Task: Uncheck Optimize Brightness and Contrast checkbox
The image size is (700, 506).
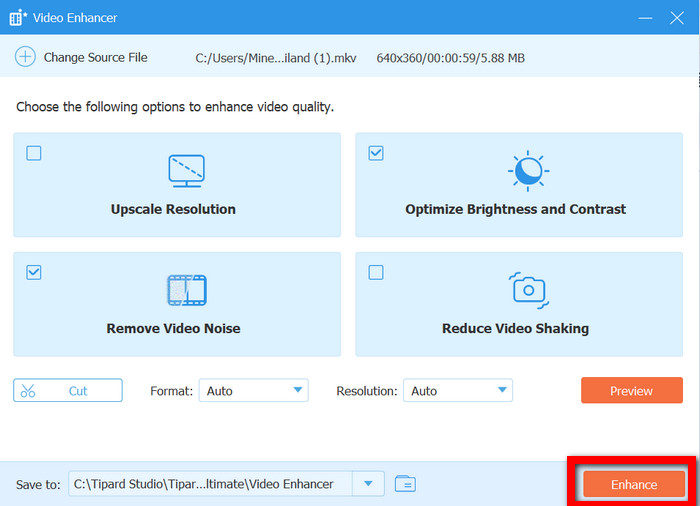Action: coord(376,153)
